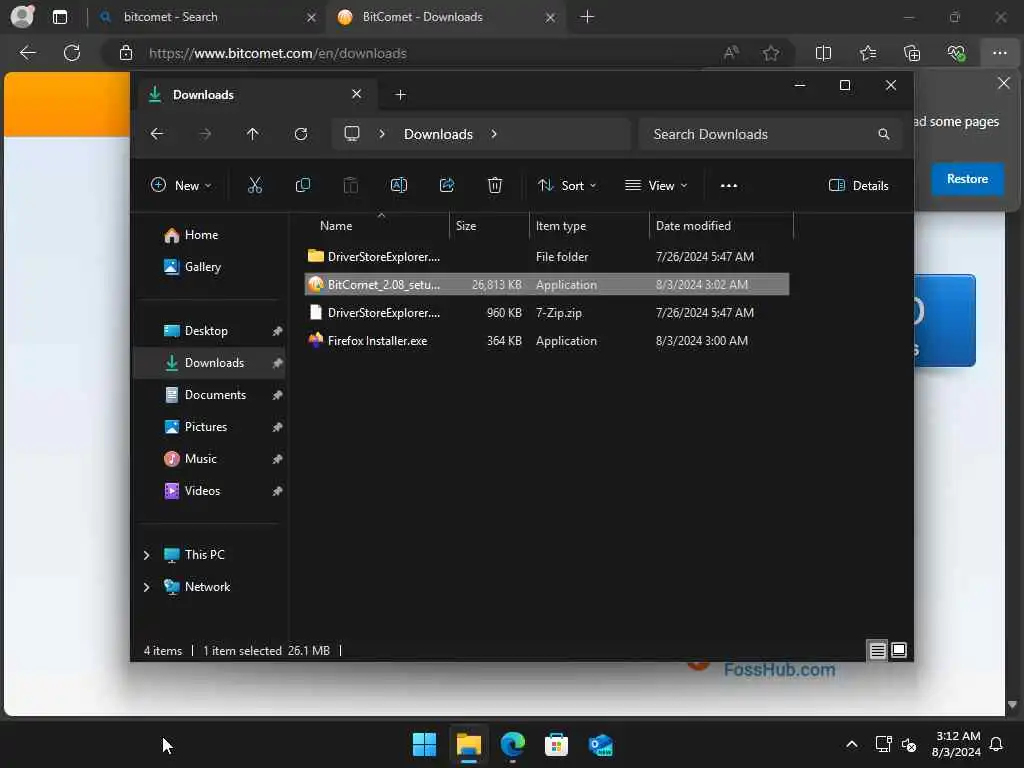Viewport: 1024px width, 768px height.
Task: Select the DriverStoreExplorer file folder row
Action: tap(547, 257)
